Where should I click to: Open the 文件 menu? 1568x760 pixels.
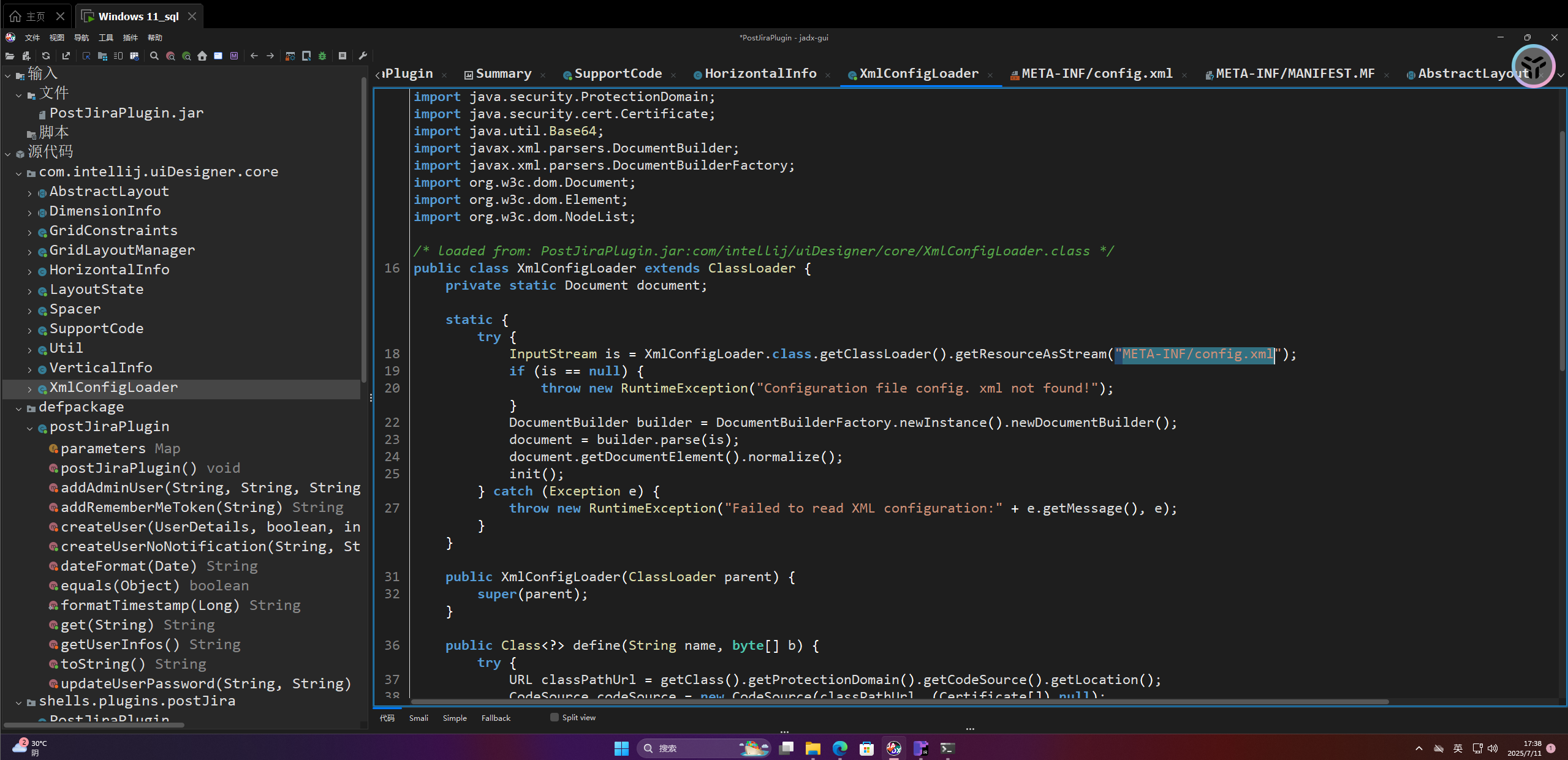32,37
